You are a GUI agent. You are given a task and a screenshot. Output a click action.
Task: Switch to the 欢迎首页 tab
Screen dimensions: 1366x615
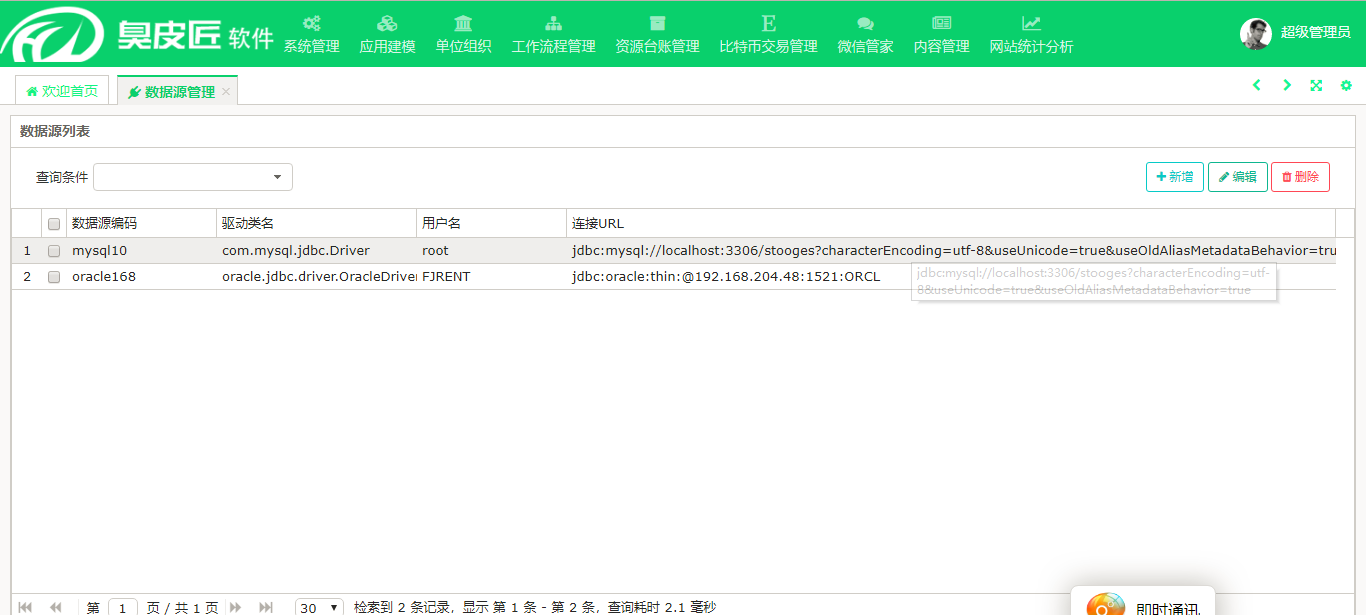(62, 91)
